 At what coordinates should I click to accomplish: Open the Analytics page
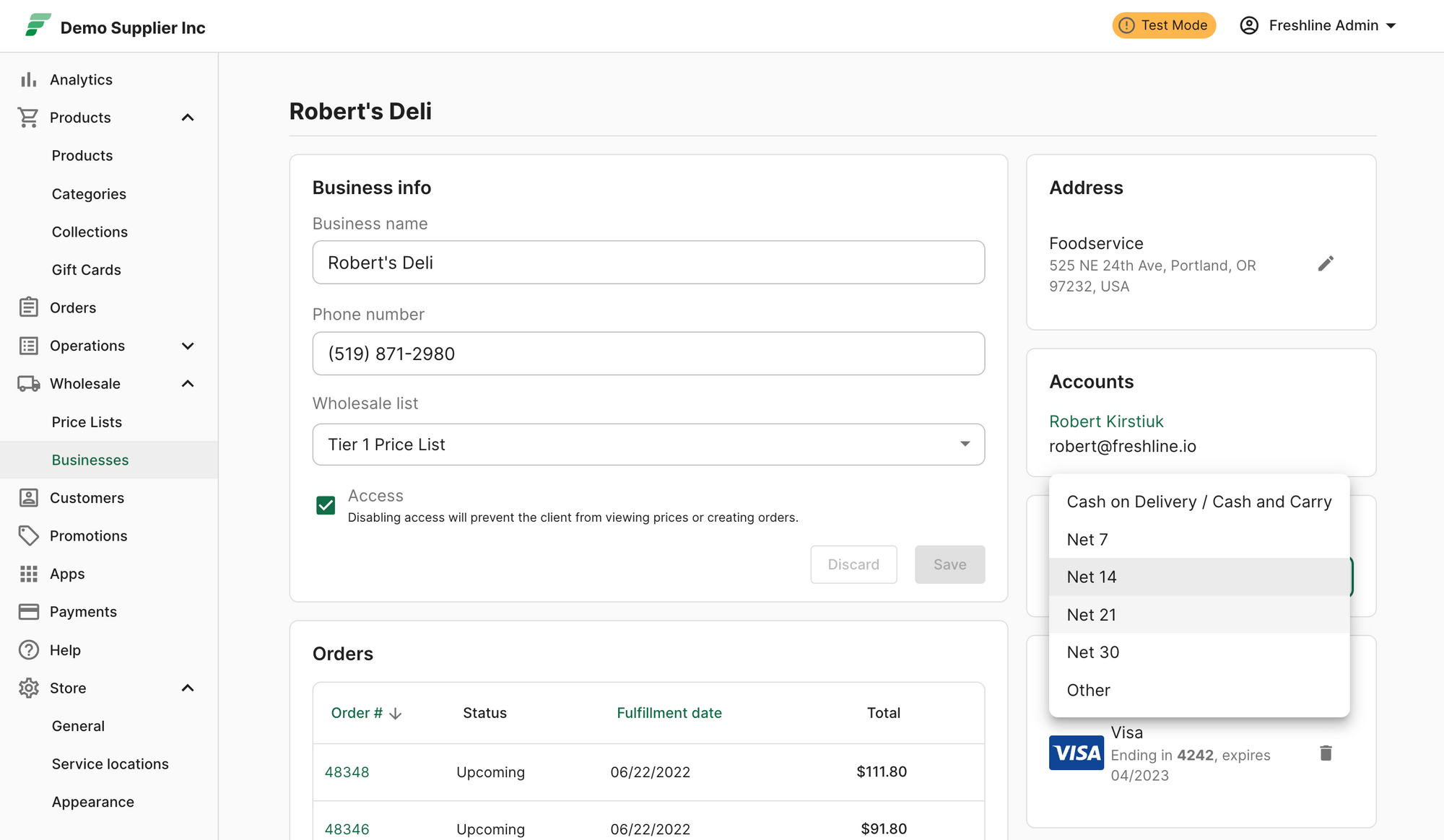(81, 79)
